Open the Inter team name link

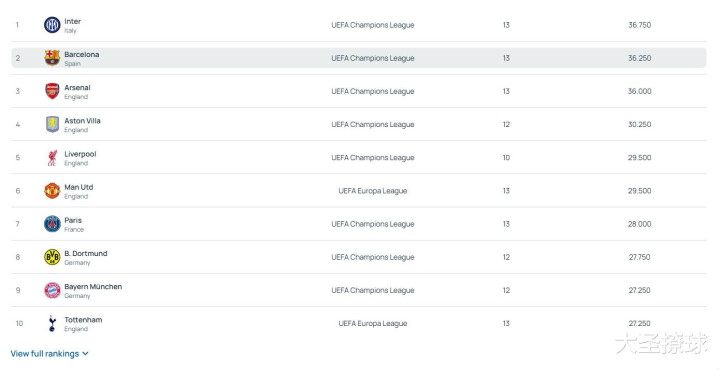pos(72,21)
